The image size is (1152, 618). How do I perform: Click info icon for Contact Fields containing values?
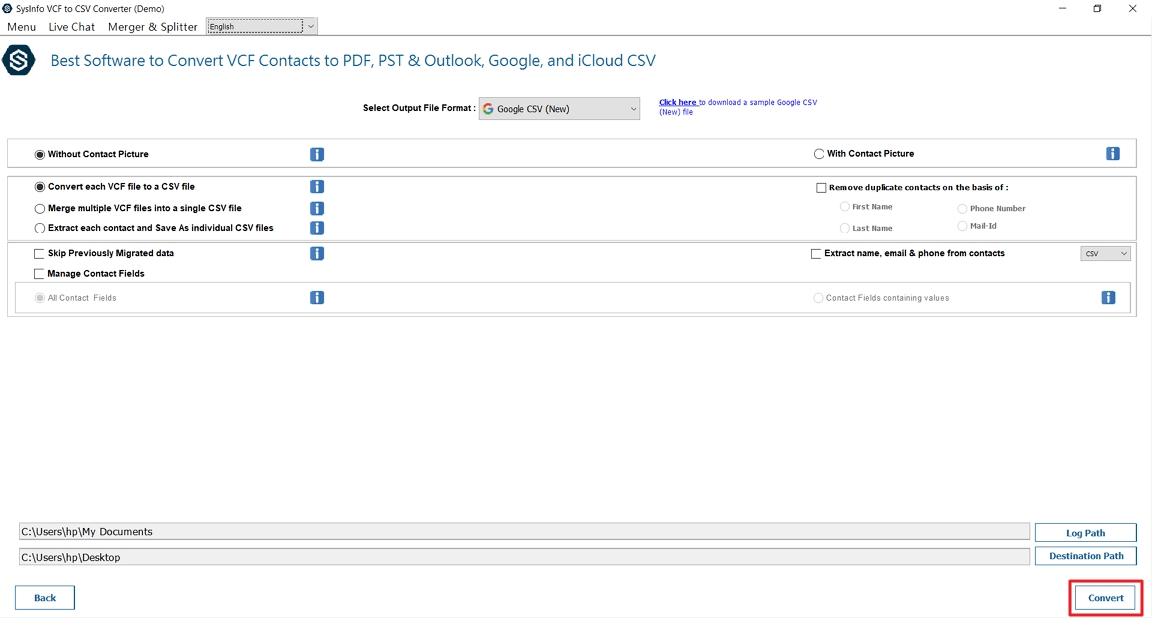click(x=1108, y=298)
